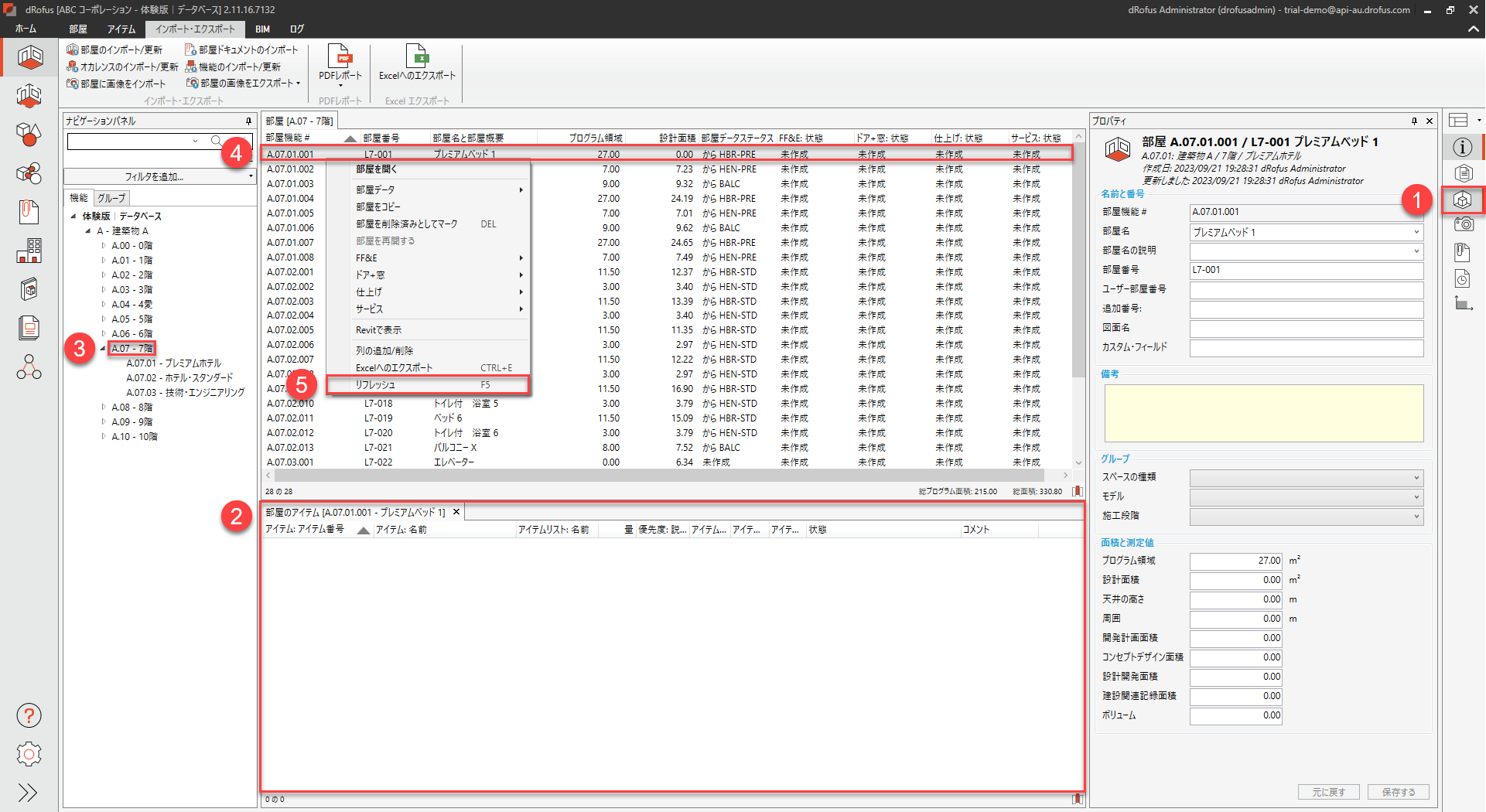Open the paperclip documents icon in left sidebar

click(x=29, y=212)
